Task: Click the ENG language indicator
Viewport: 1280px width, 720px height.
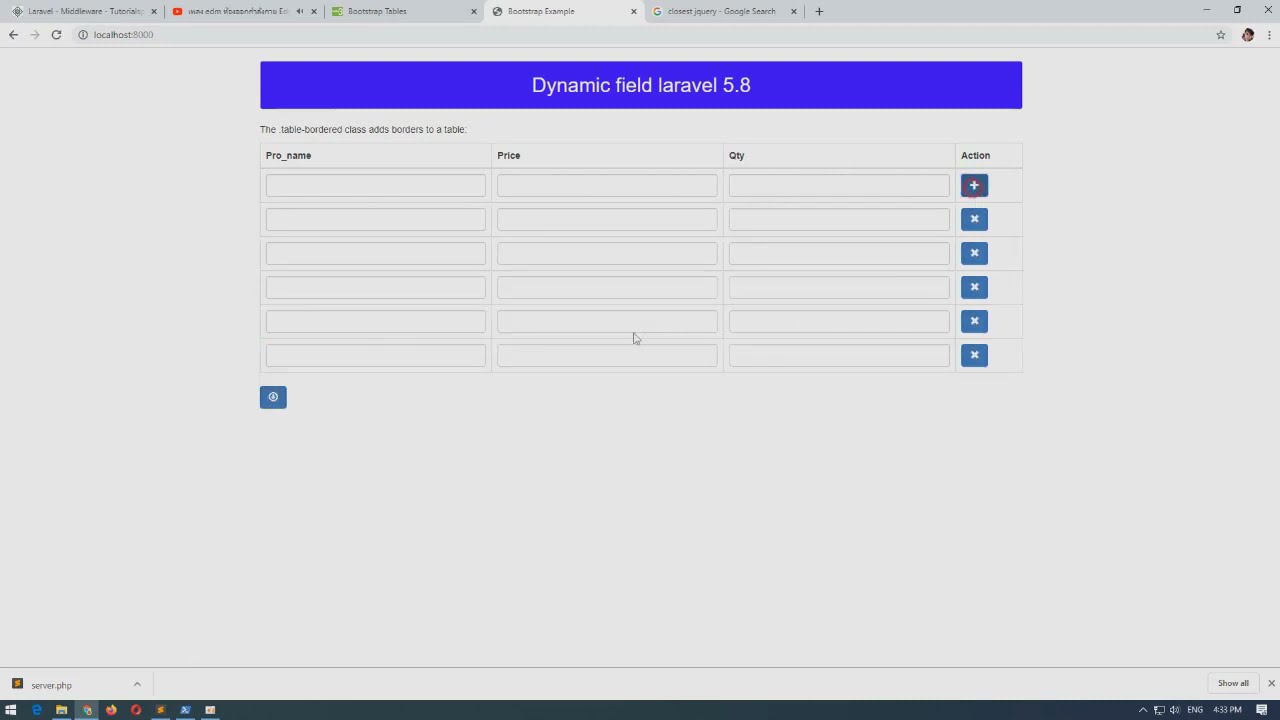Action: (x=1195, y=710)
